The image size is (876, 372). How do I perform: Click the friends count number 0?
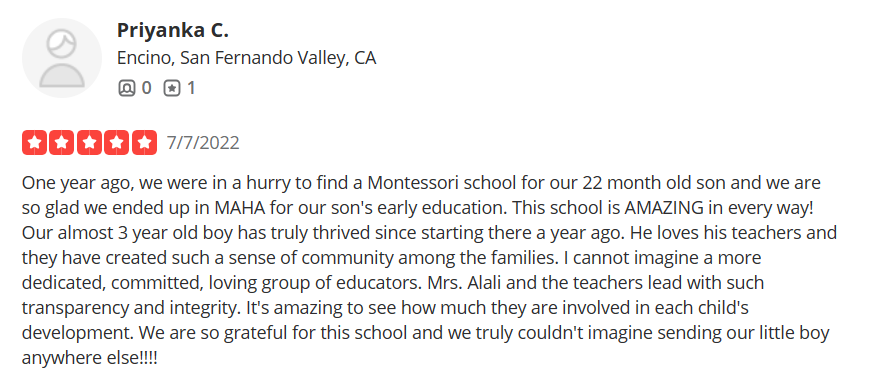146,88
